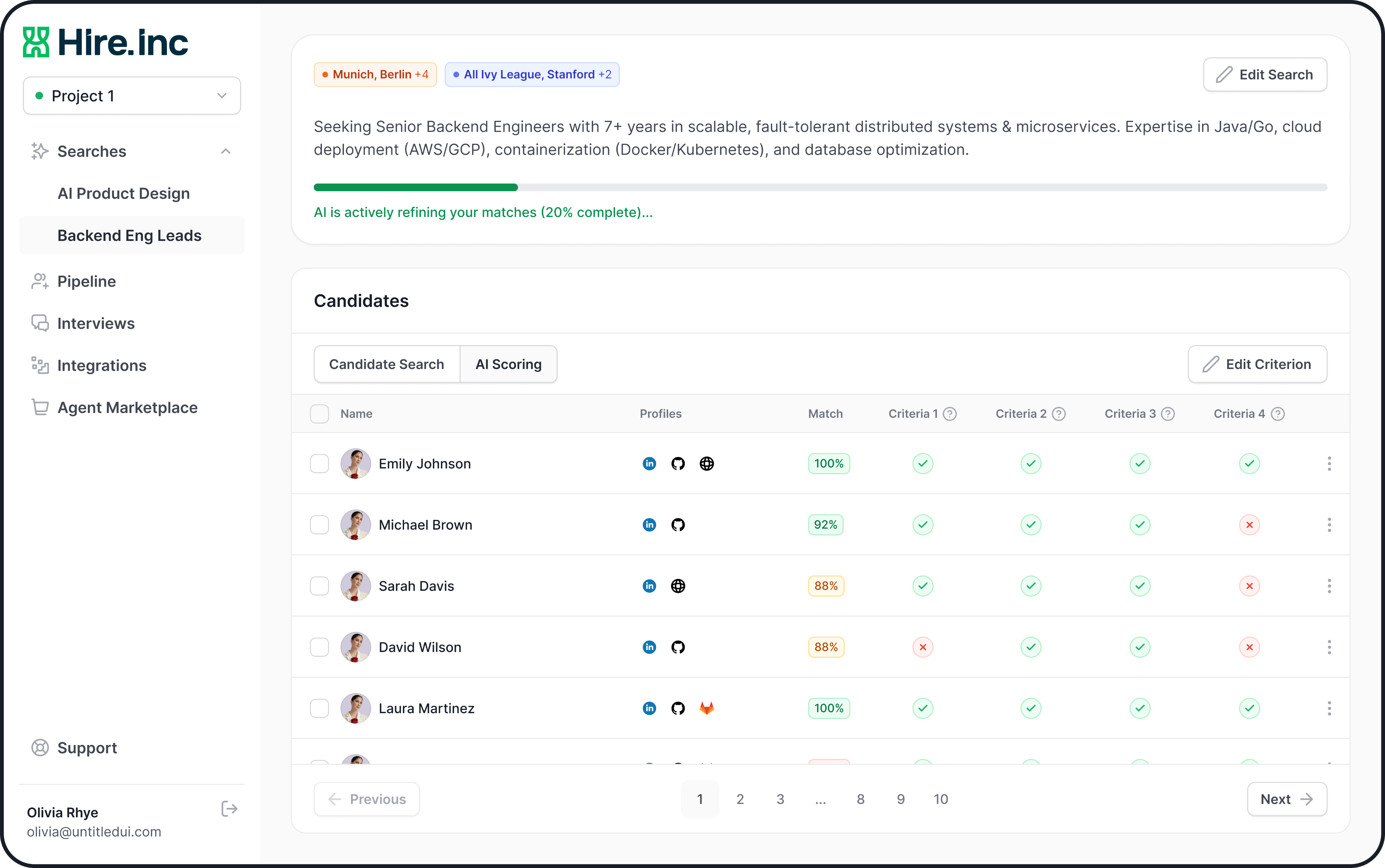The height and width of the screenshot is (868, 1385).
Task: Click Criteria 4 question mark icon
Action: (1277, 414)
